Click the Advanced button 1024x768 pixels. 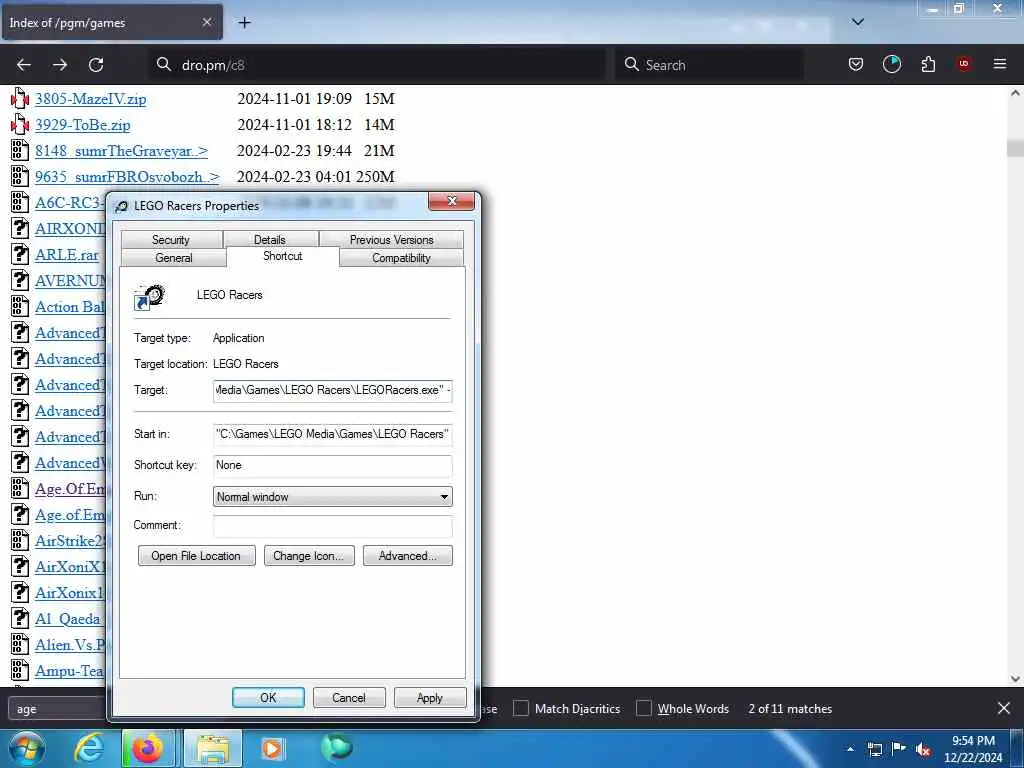click(x=408, y=556)
